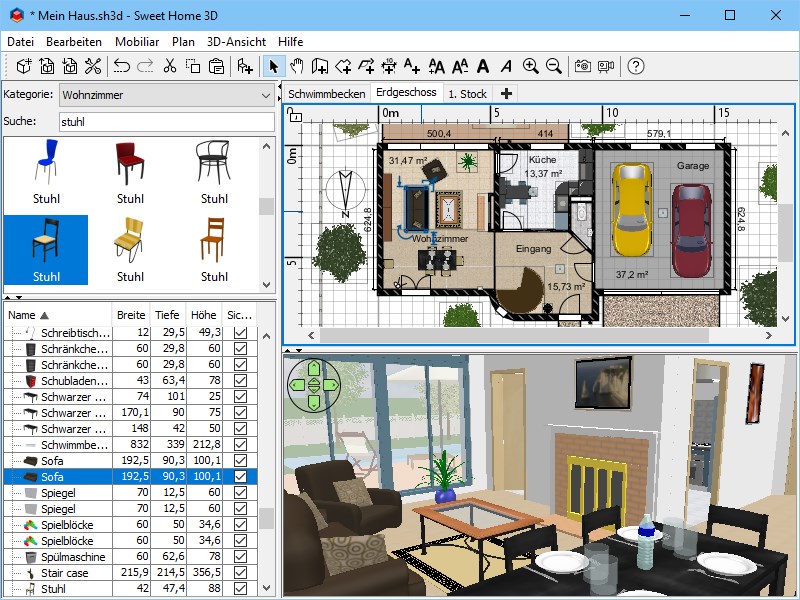
Task: Choose the pan hand tool
Action: tap(297, 66)
